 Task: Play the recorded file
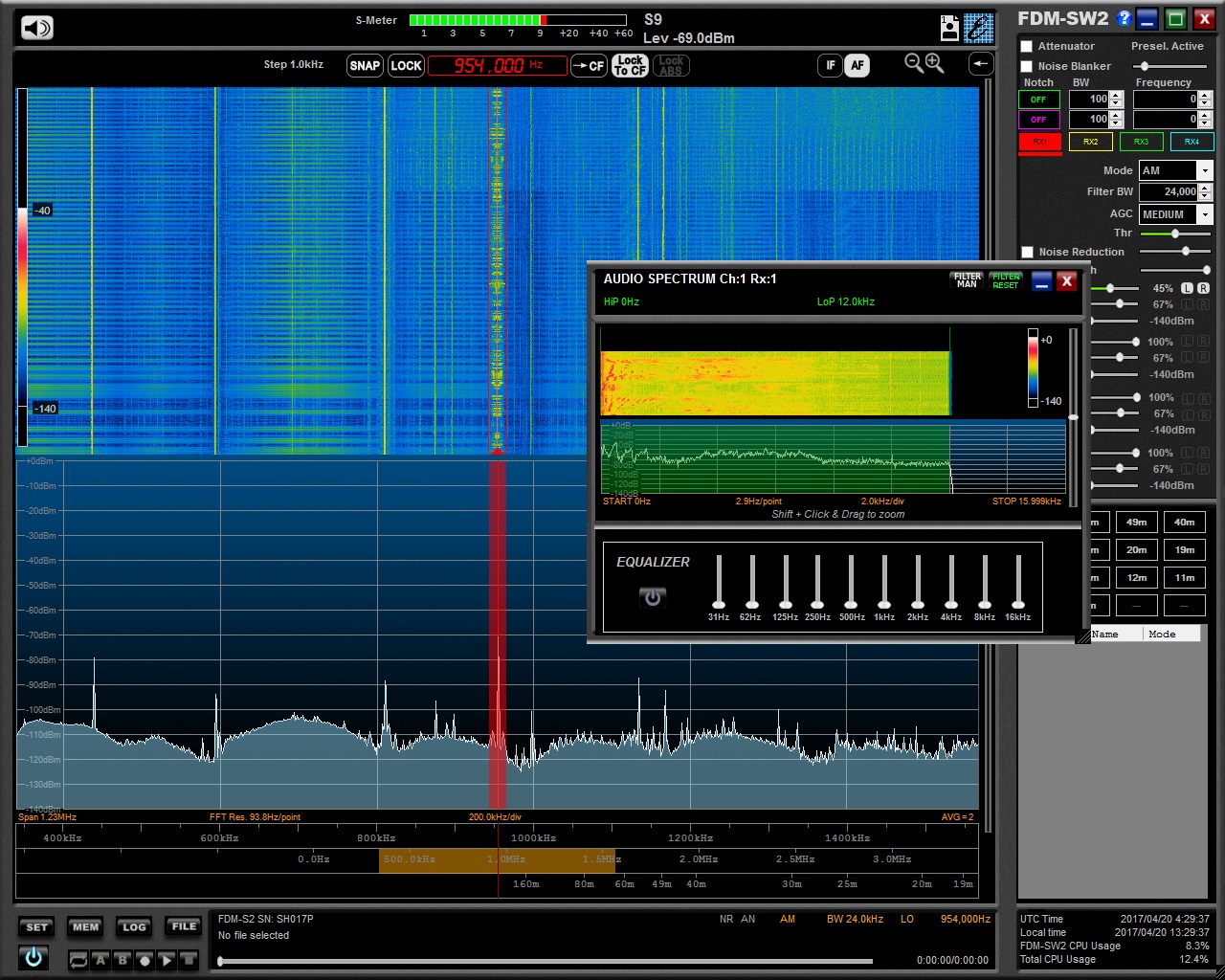coord(167,960)
